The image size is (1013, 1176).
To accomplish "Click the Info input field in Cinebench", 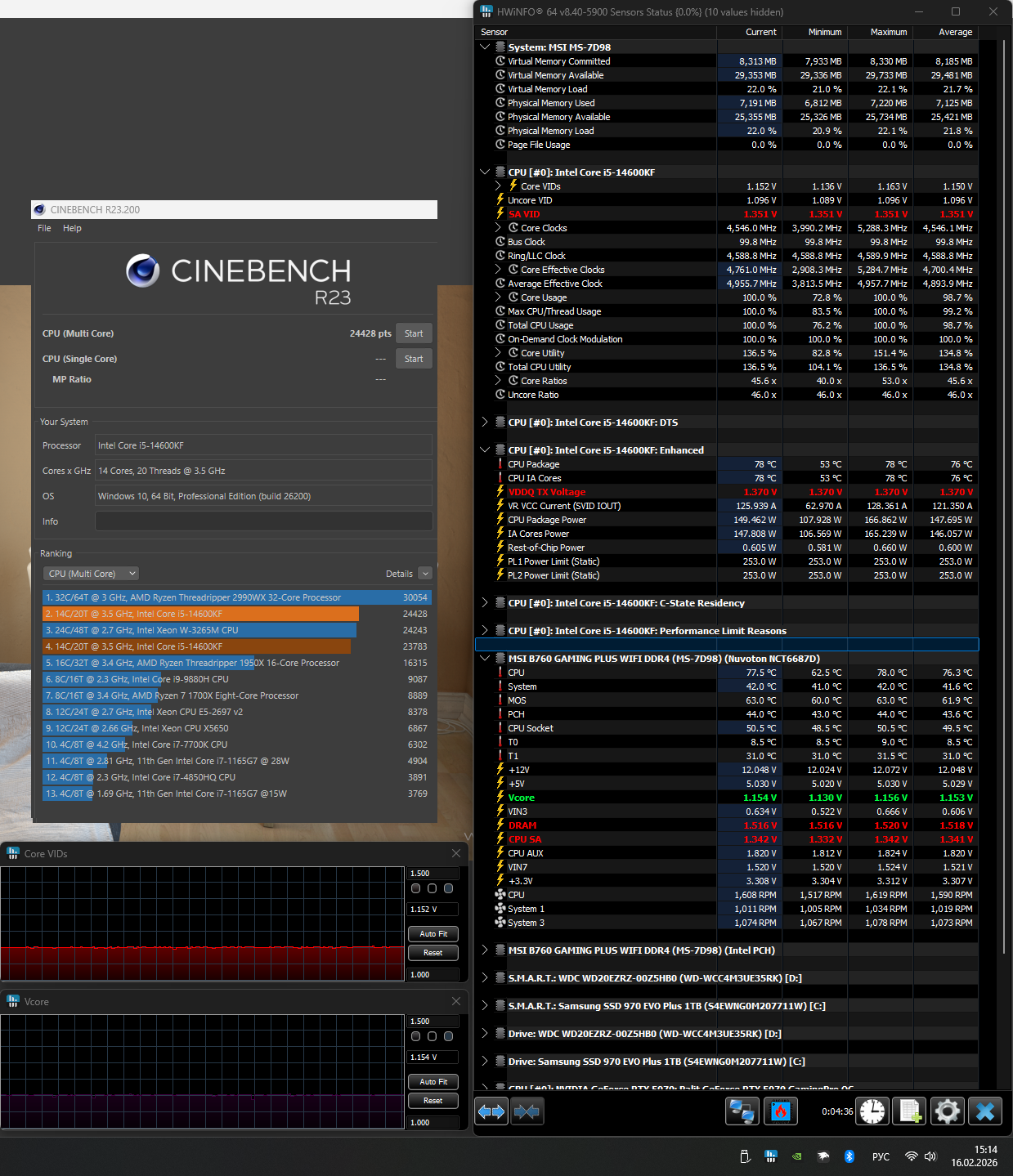I will 263,521.
